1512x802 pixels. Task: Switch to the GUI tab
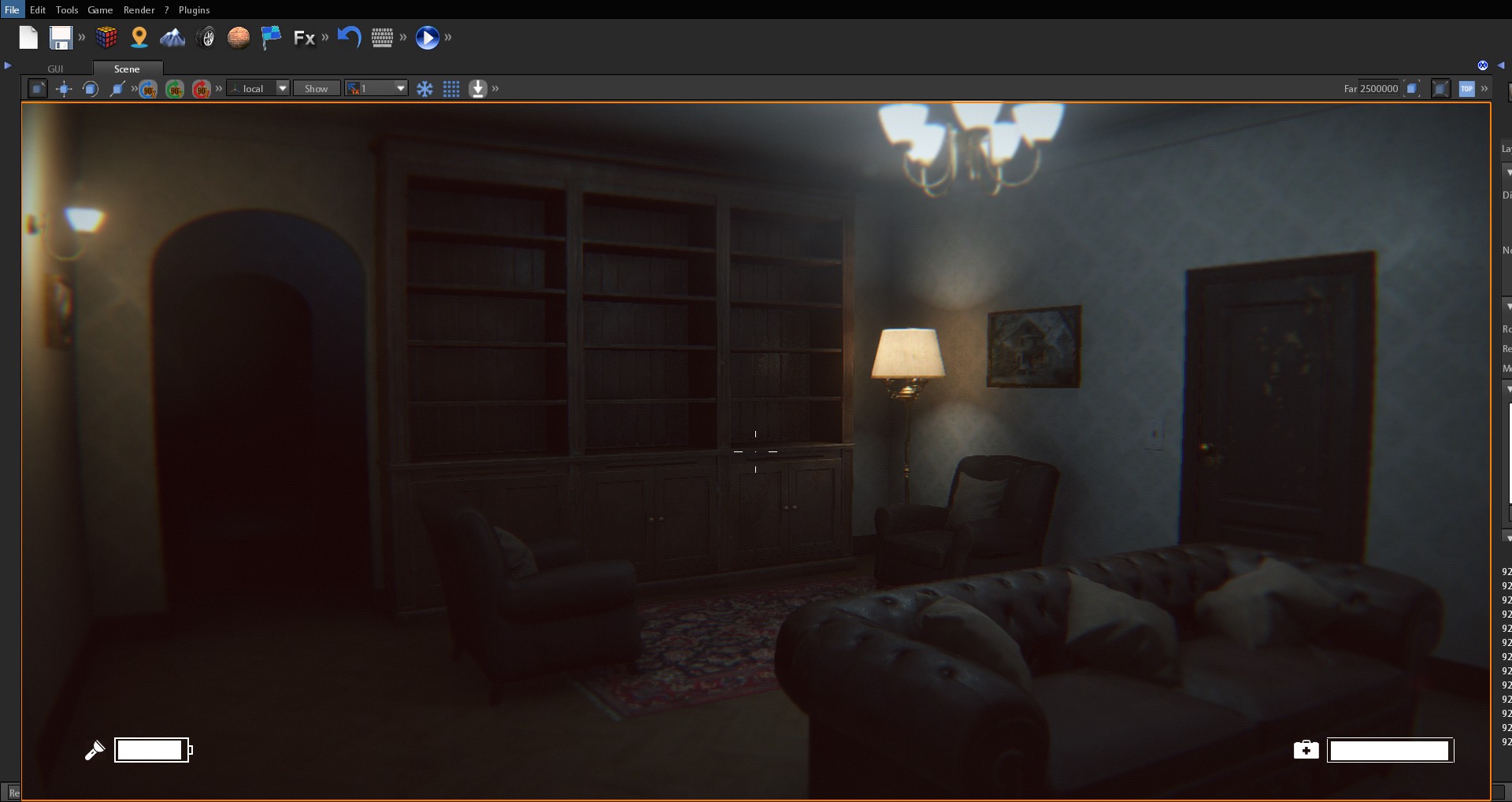point(54,69)
